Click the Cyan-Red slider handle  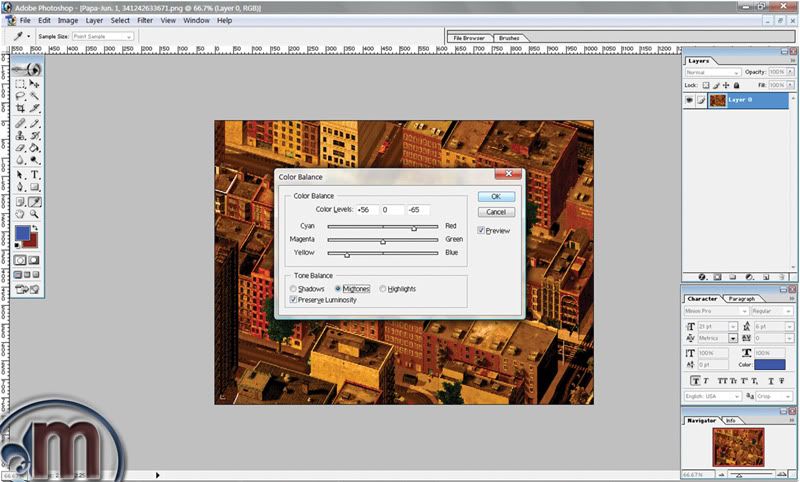click(x=414, y=229)
